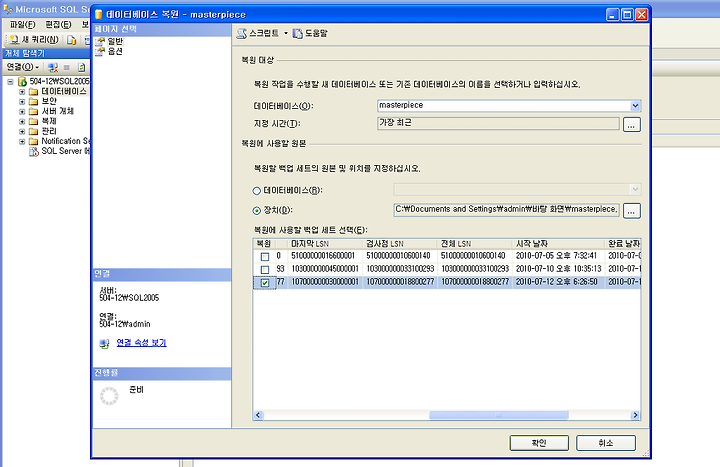Collapse the 504-12\SQL2005 server node
This screenshot has width=720, height=467.
coord(11,82)
